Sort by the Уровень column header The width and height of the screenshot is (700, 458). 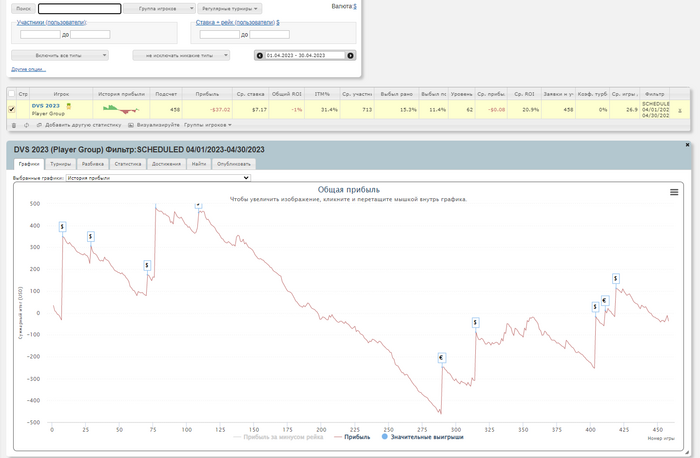(x=462, y=94)
